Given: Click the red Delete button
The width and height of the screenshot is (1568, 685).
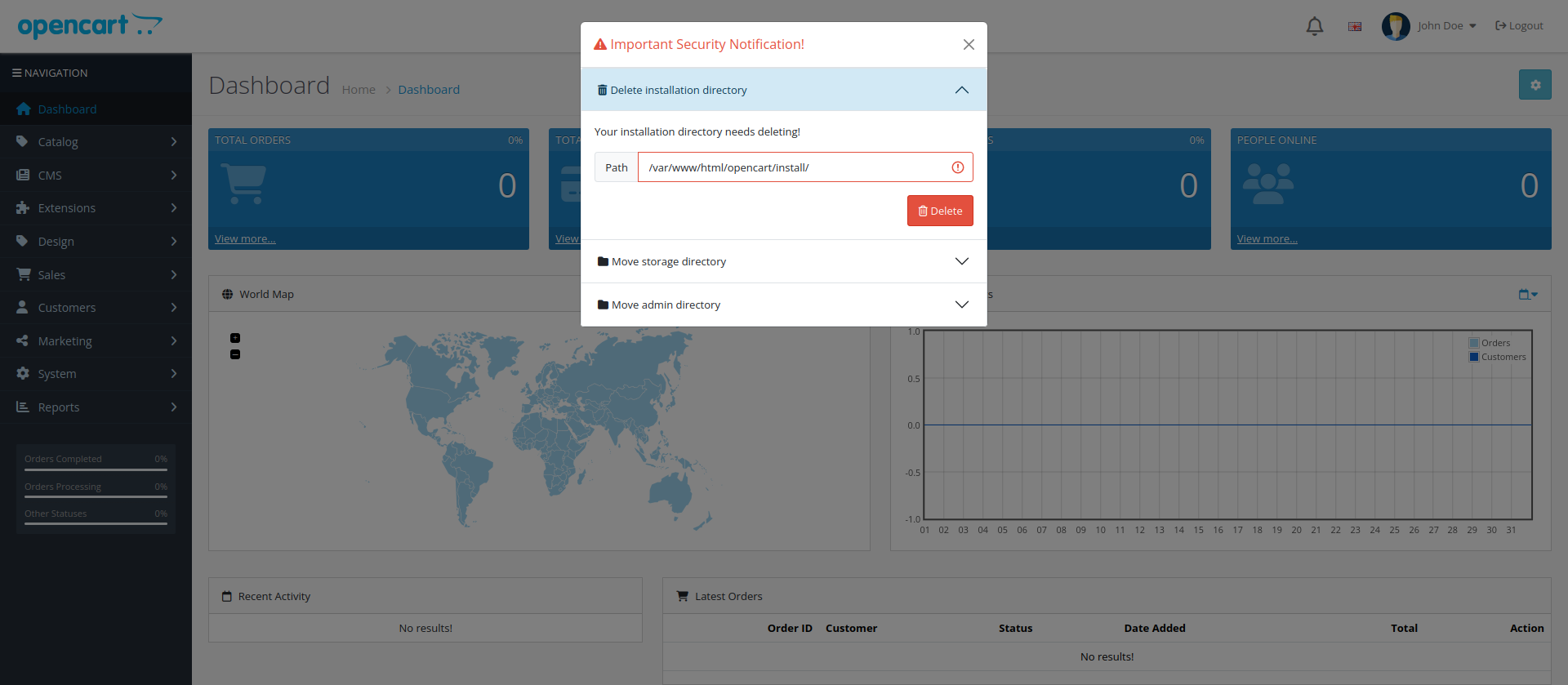Looking at the screenshot, I should pyautogui.click(x=940, y=211).
